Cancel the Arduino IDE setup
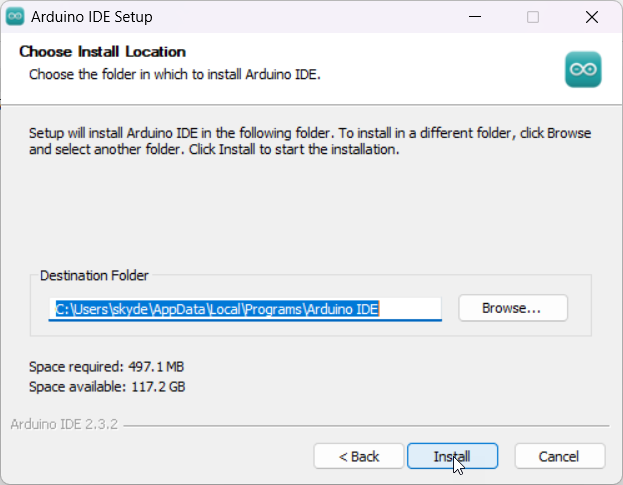The image size is (623, 485). coord(560,456)
